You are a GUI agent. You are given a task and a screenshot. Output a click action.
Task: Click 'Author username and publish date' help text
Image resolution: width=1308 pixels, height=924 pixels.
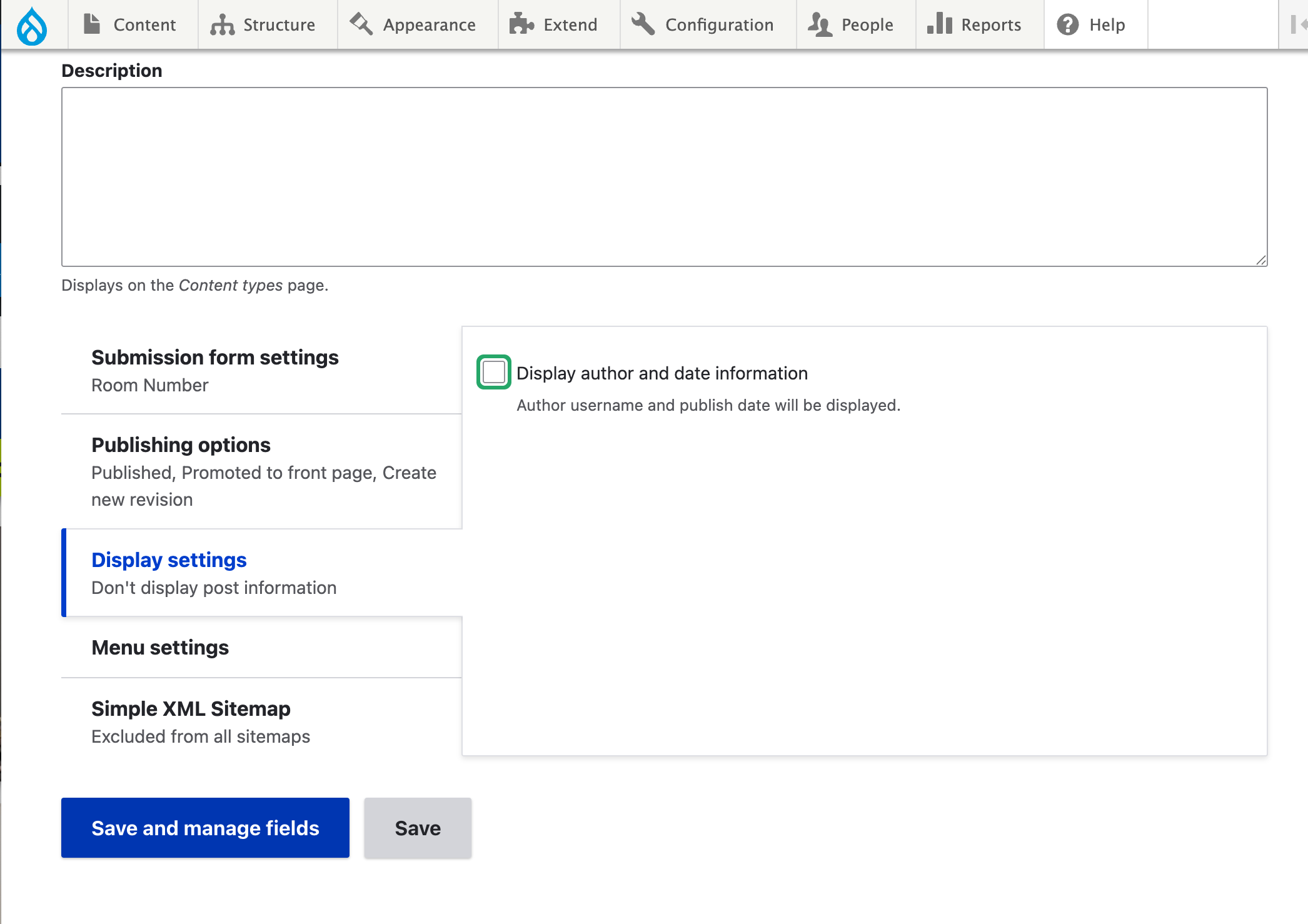coord(708,405)
